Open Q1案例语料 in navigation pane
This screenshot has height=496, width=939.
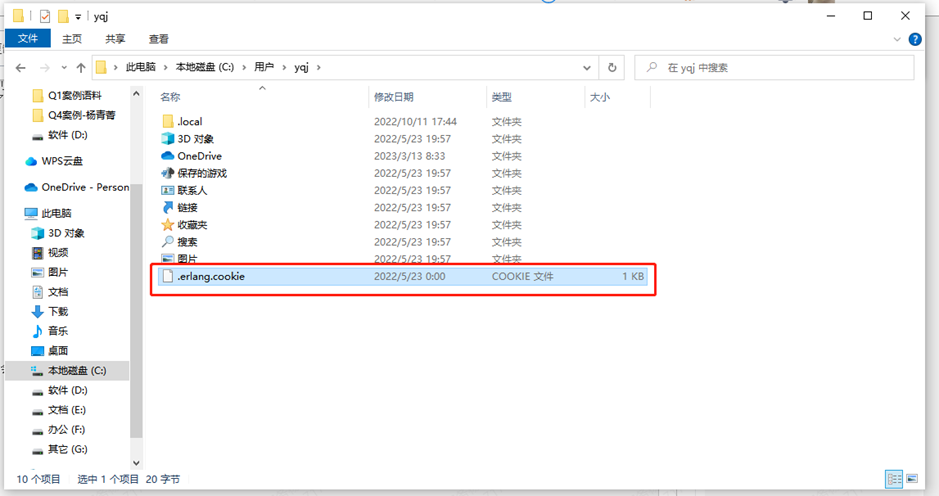[74, 96]
